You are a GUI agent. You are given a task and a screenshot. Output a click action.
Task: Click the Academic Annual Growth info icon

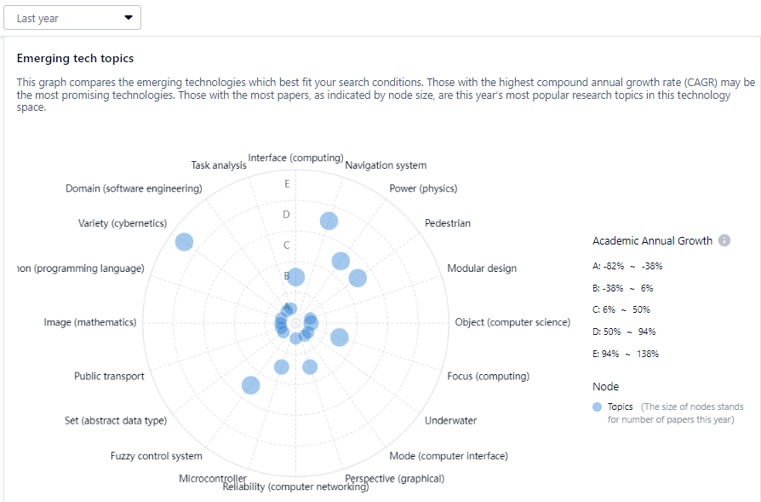tap(724, 241)
